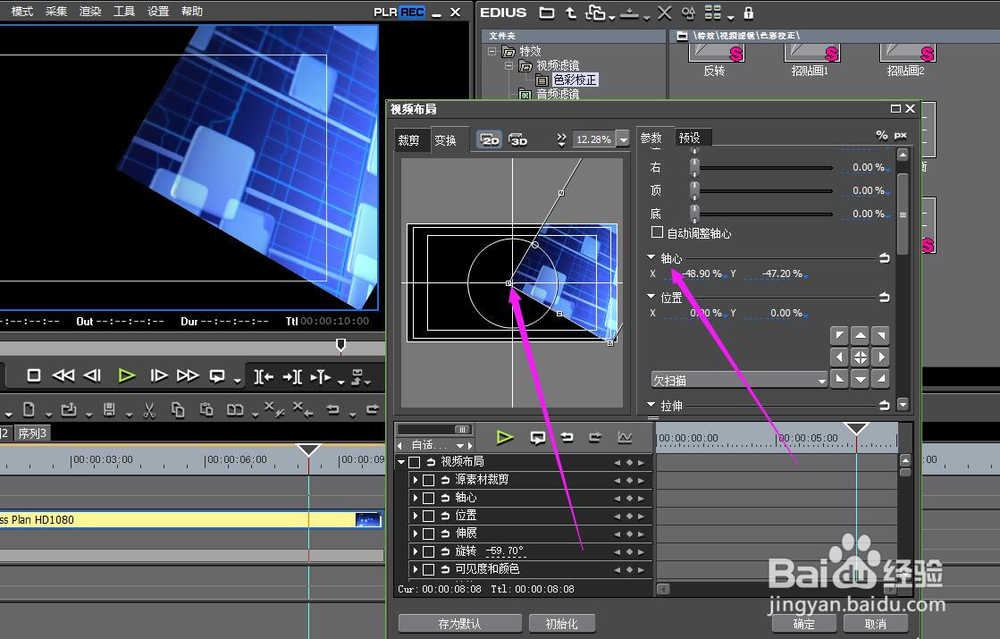The height and width of the screenshot is (639, 1000).
Task: Click redo icon in video layout toolbar
Action: (595, 437)
